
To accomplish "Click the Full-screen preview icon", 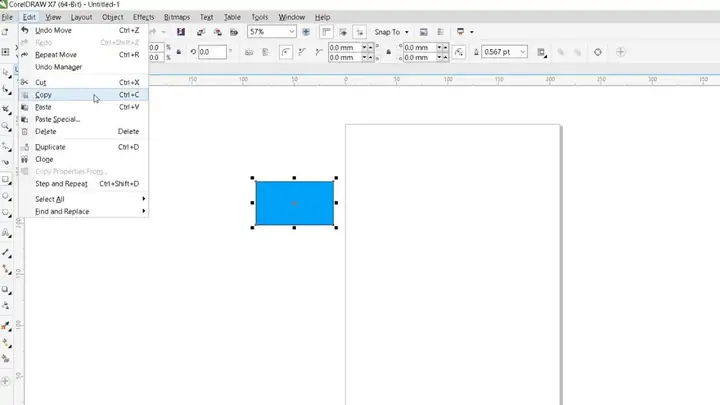I will [306, 32].
